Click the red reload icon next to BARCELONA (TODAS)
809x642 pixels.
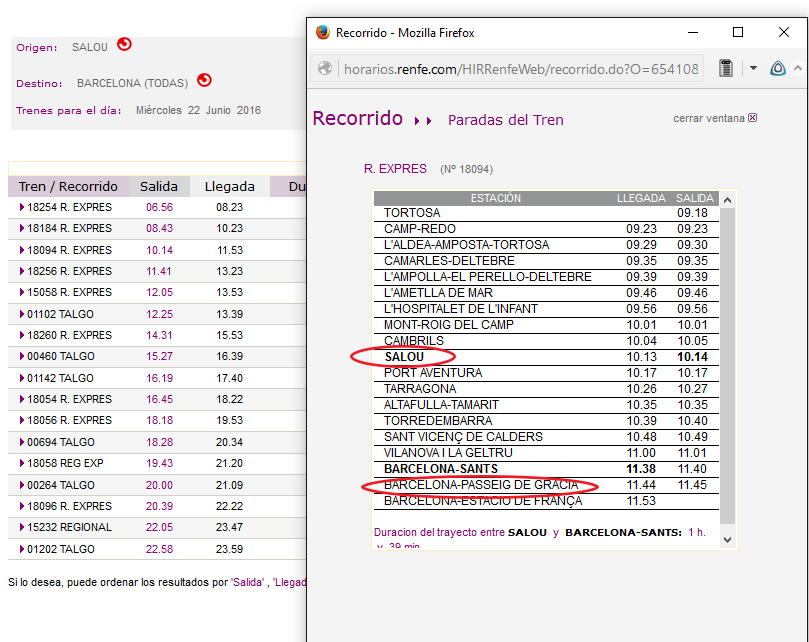coord(205,80)
